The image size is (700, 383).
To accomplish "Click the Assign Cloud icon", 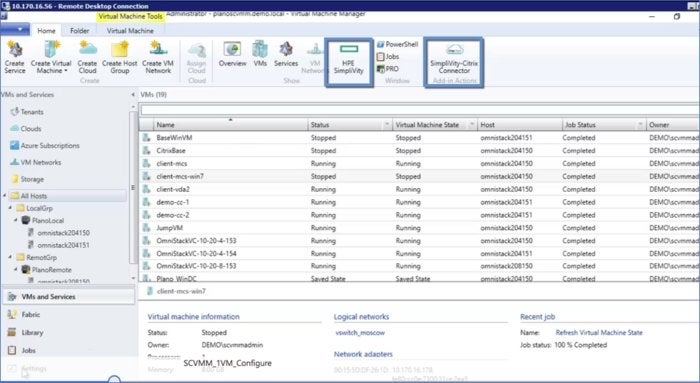I will click(196, 57).
